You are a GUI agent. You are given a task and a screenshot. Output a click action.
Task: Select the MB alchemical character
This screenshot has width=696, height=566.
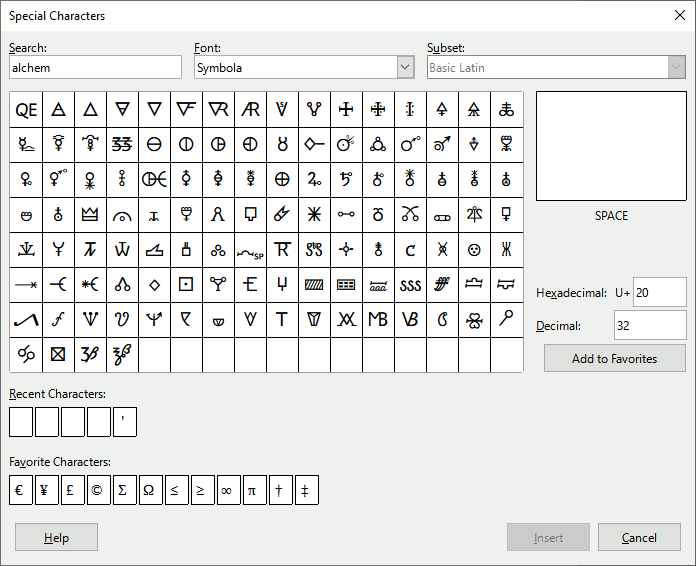(378, 320)
